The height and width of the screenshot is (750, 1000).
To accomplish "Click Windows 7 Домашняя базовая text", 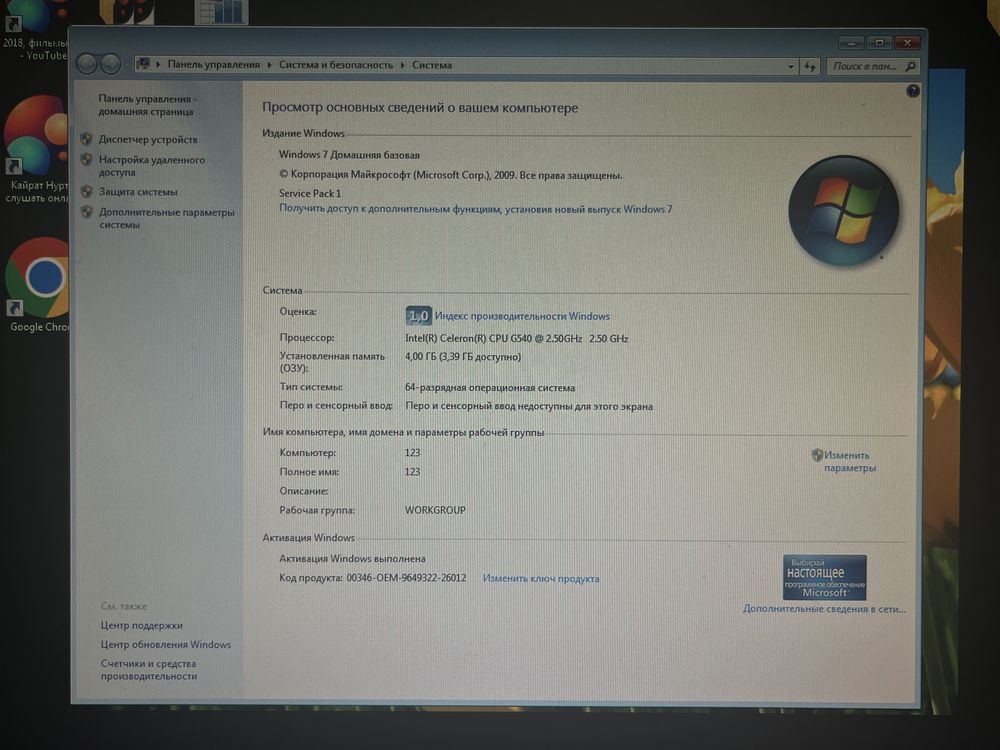I will tap(349, 155).
